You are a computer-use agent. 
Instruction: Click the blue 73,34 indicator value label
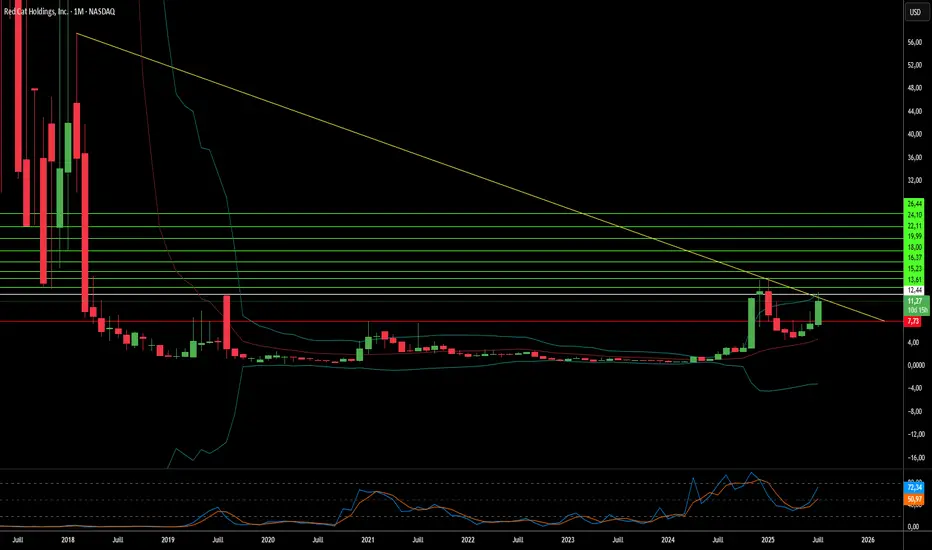[x=913, y=484]
